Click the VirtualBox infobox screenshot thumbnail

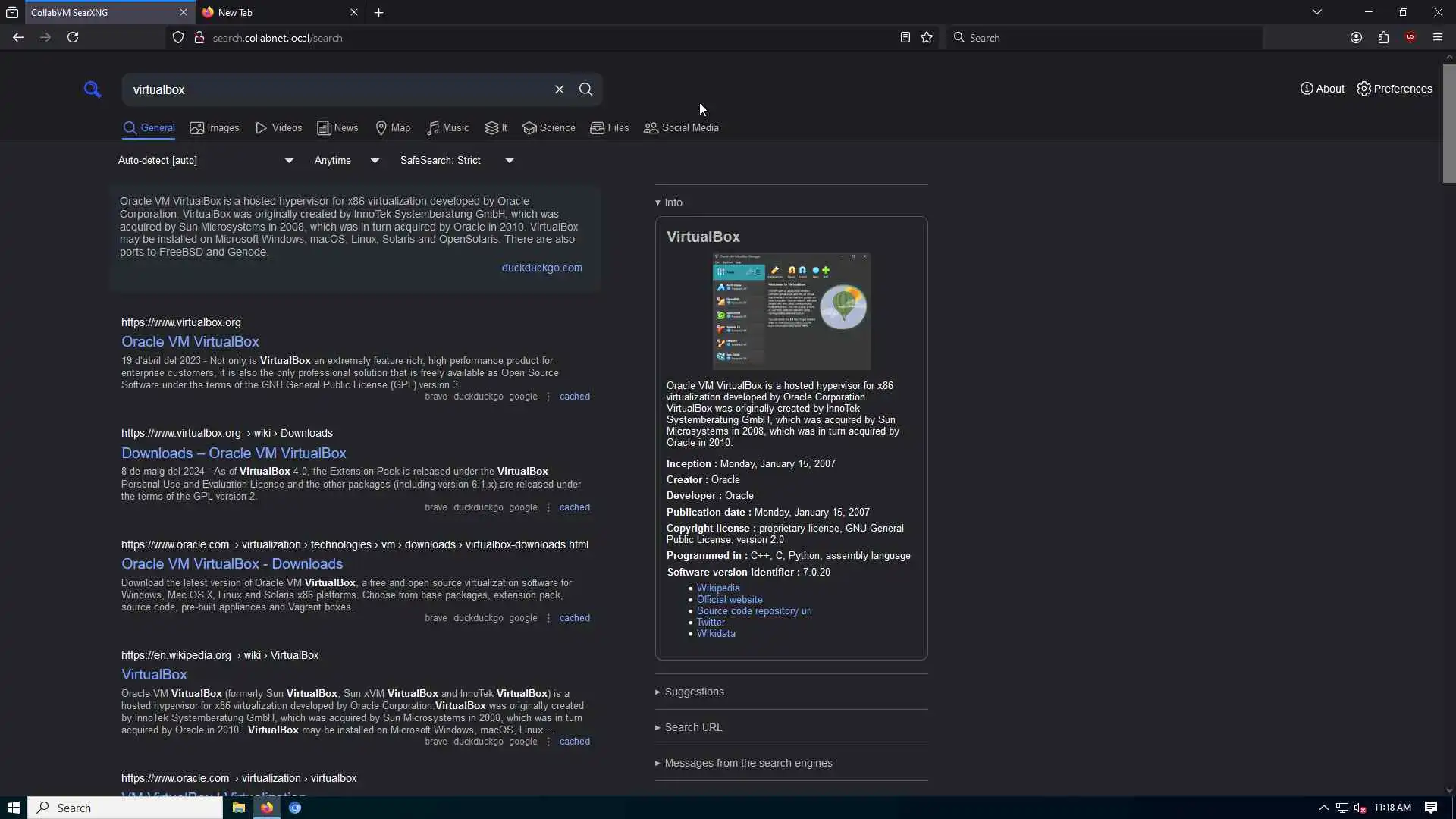pyautogui.click(x=791, y=311)
